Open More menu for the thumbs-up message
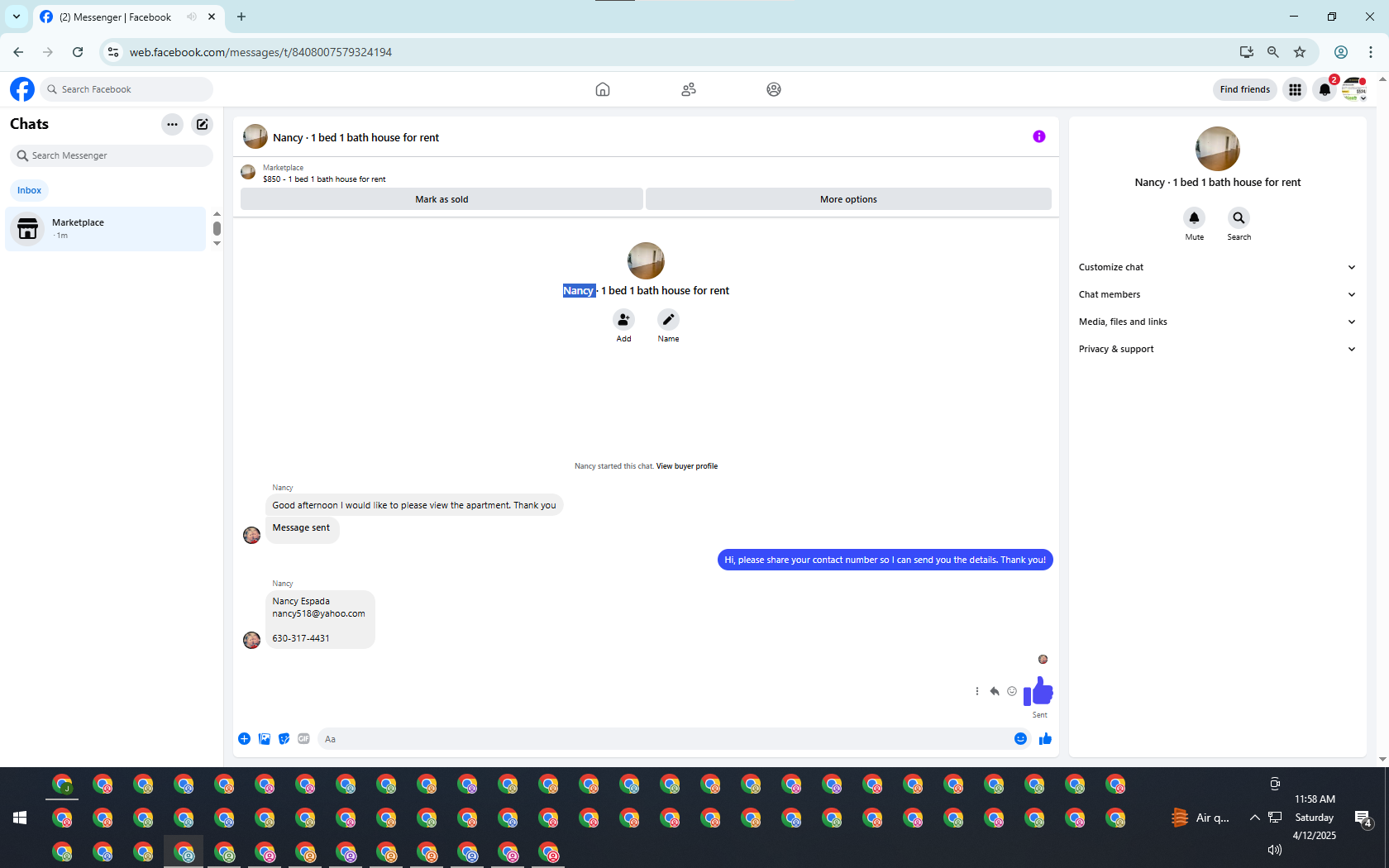This screenshot has width=1389, height=868. click(977, 691)
